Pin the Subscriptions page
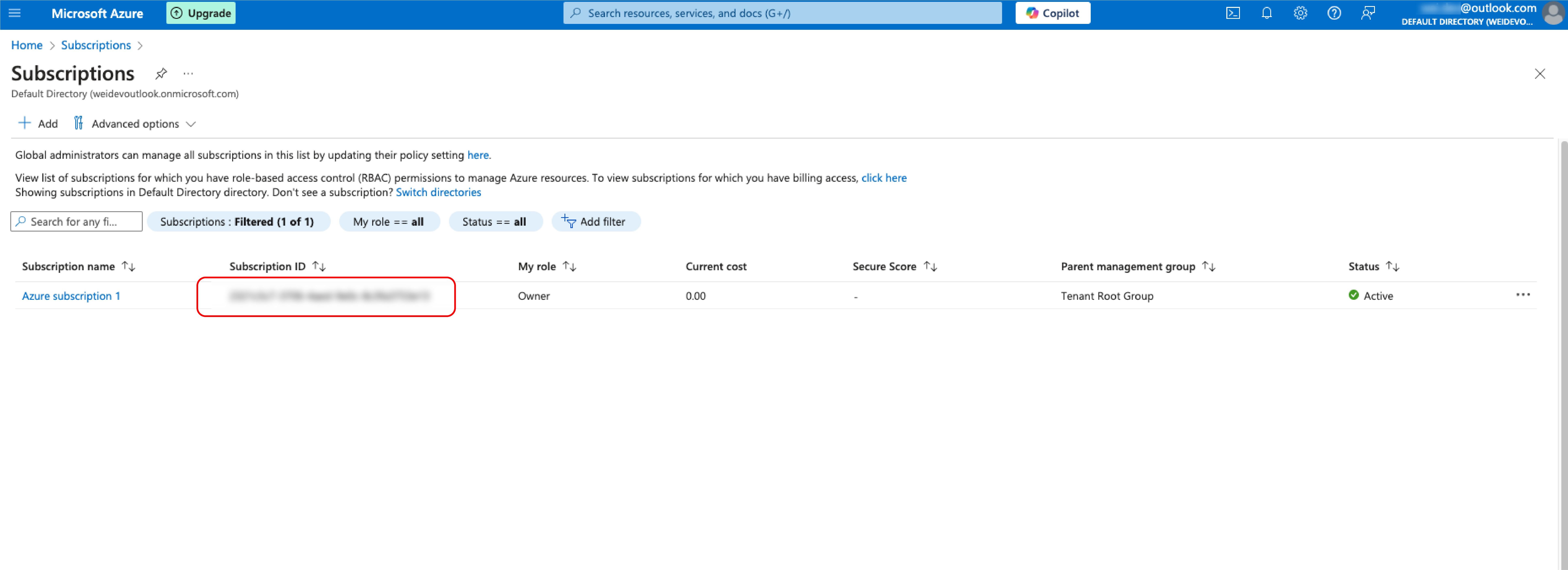This screenshot has width=1568, height=570. [x=161, y=74]
